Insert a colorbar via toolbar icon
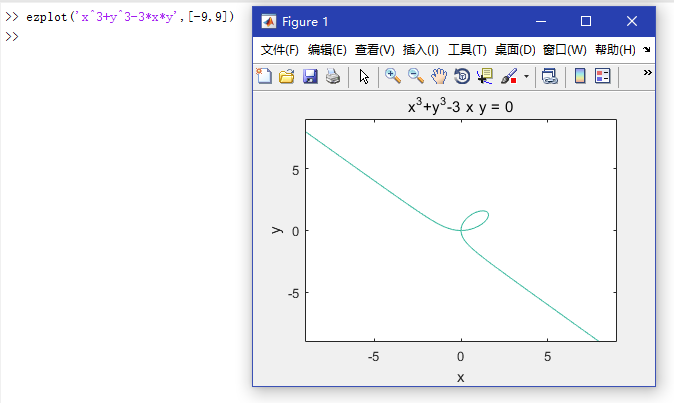The height and width of the screenshot is (403, 674). [580, 76]
